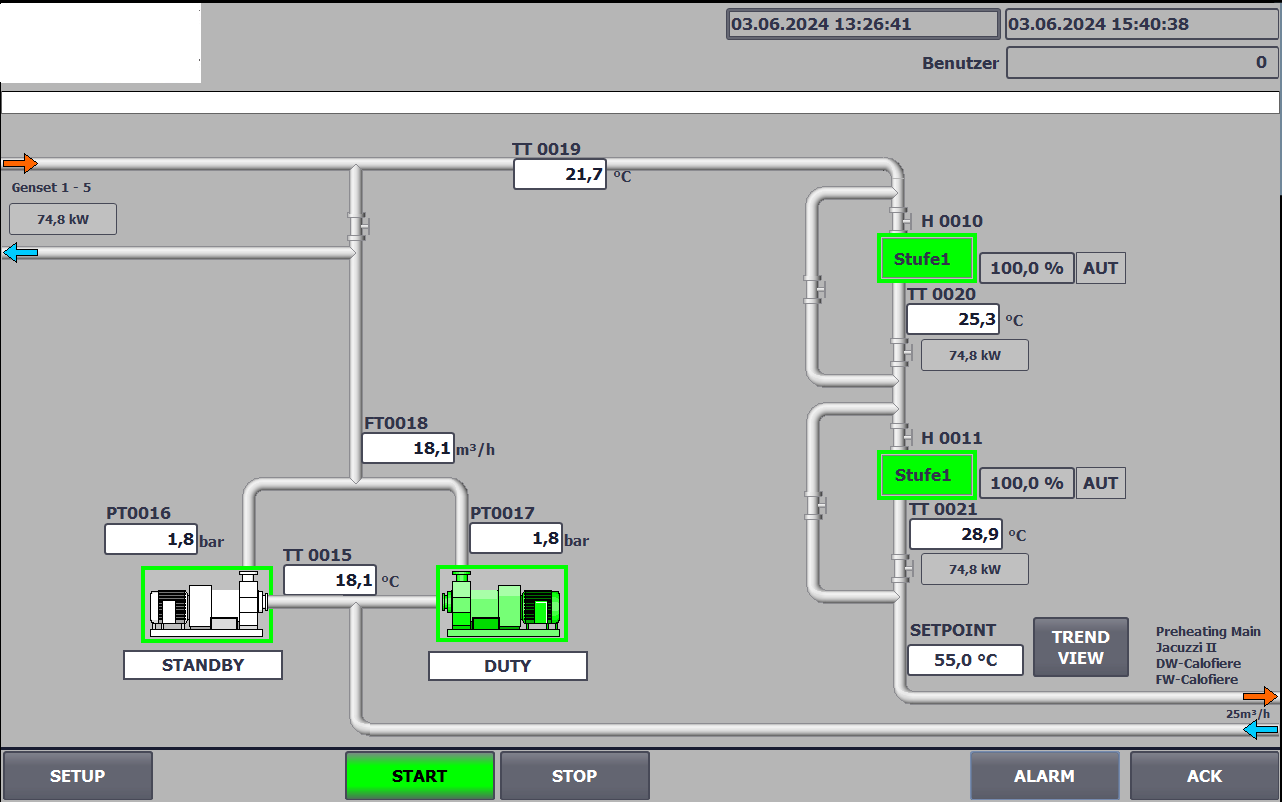Select the STANDBY pump icon
The height and width of the screenshot is (802, 1282).
(x=207, y=603)
